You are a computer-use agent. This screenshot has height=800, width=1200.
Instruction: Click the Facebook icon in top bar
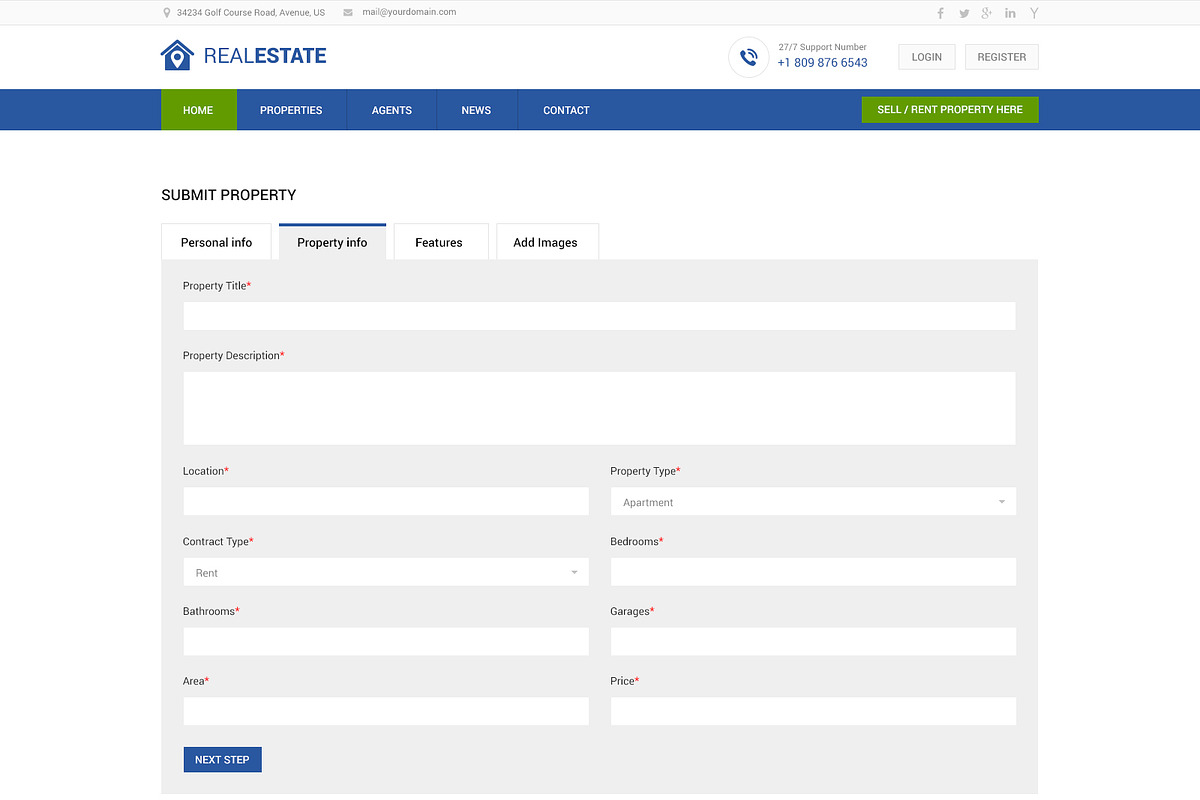tap(940, 13)
